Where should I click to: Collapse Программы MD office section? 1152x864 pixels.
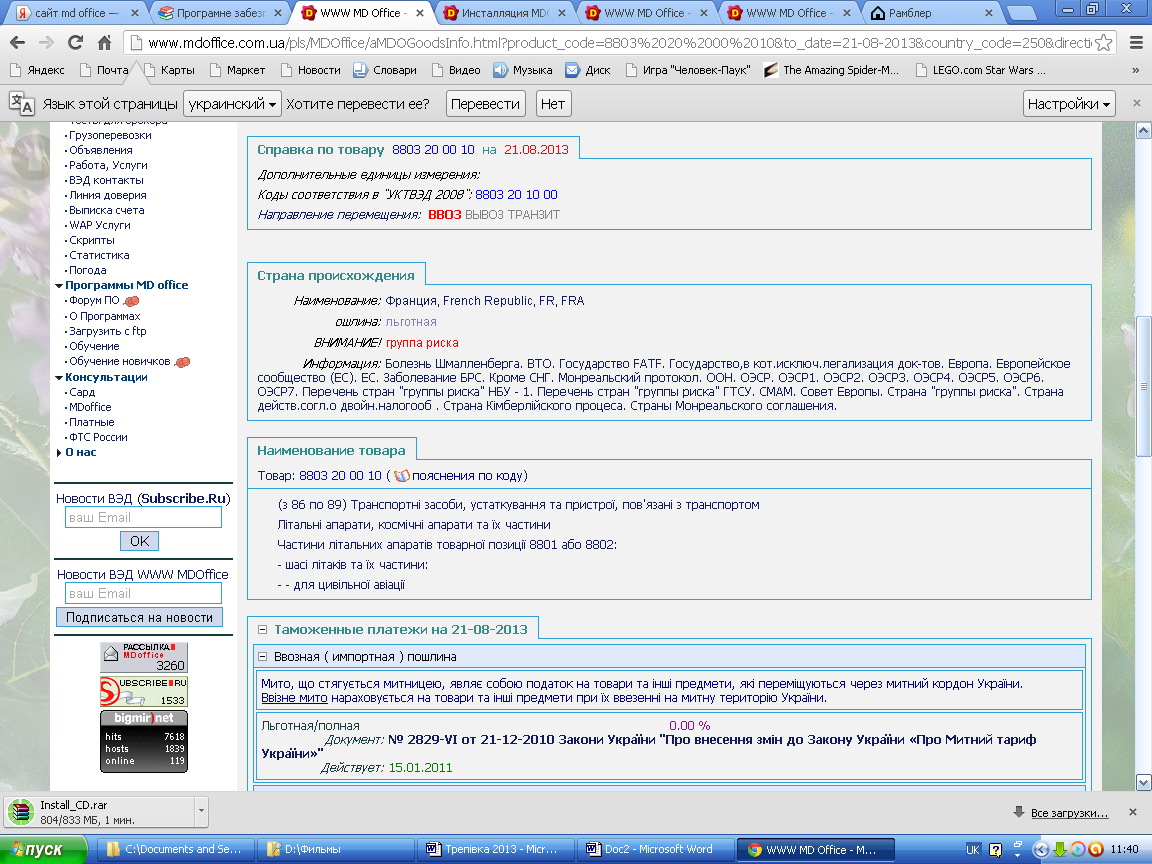[59, 286]
